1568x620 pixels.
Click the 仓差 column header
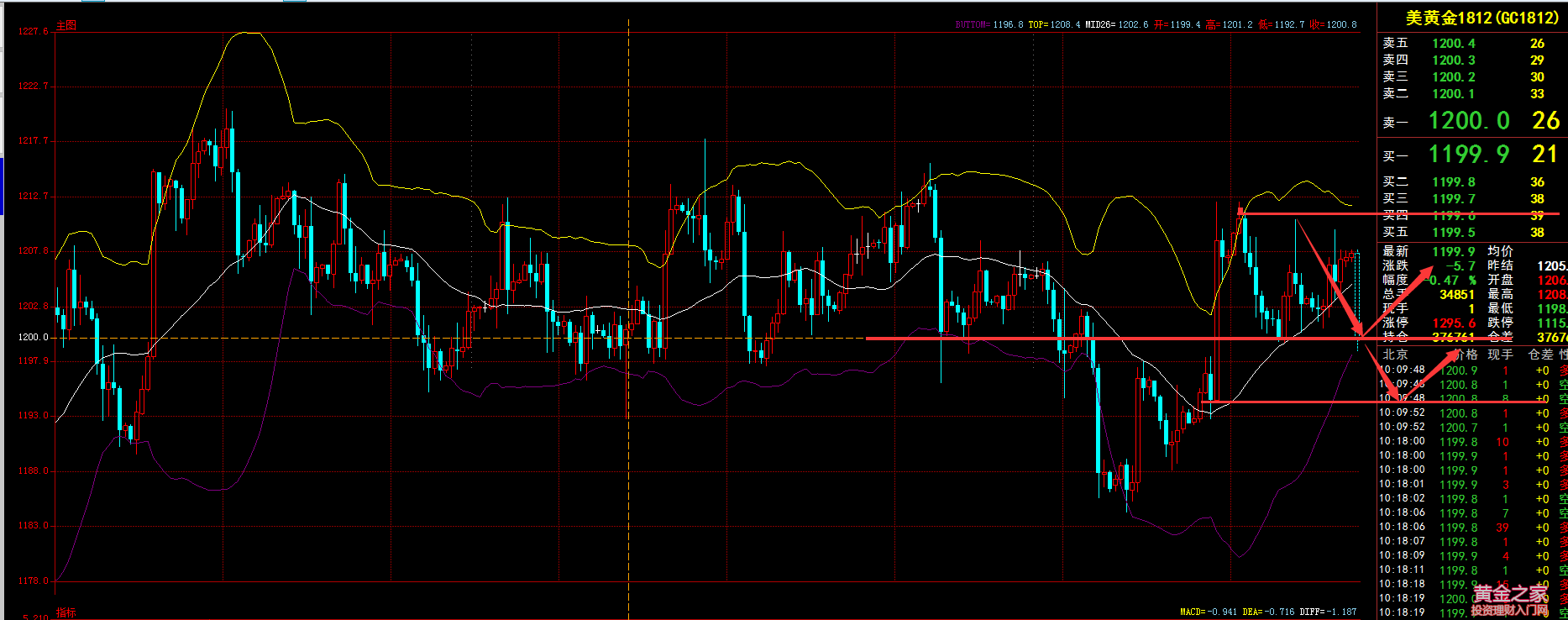click(1540, 355)
